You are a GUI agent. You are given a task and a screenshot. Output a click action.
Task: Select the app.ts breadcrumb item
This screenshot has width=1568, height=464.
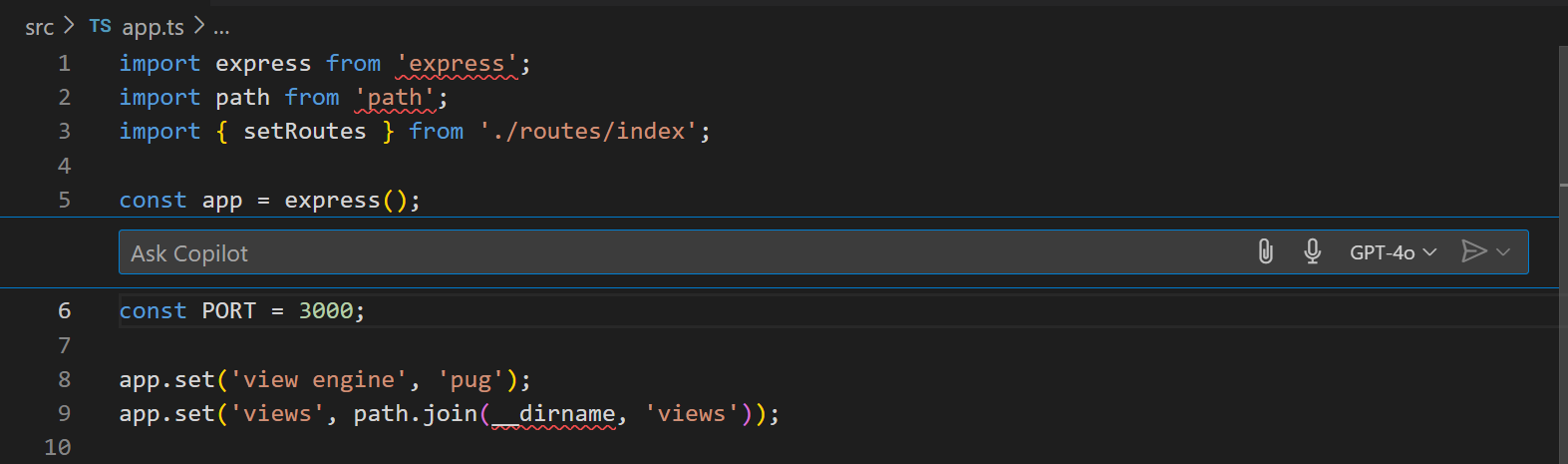pyautogui.click(x=153, y=28)
